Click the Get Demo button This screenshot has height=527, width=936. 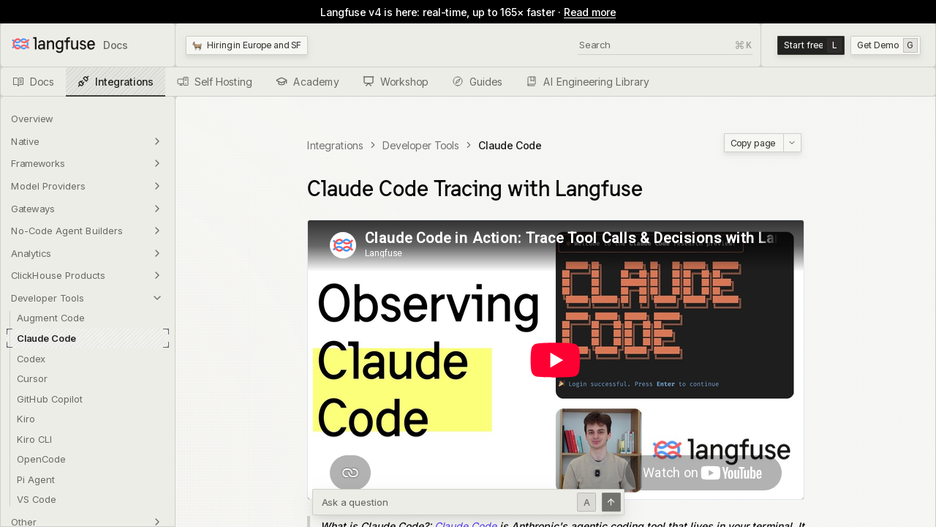pyautogui.click(x=885, y=45)
